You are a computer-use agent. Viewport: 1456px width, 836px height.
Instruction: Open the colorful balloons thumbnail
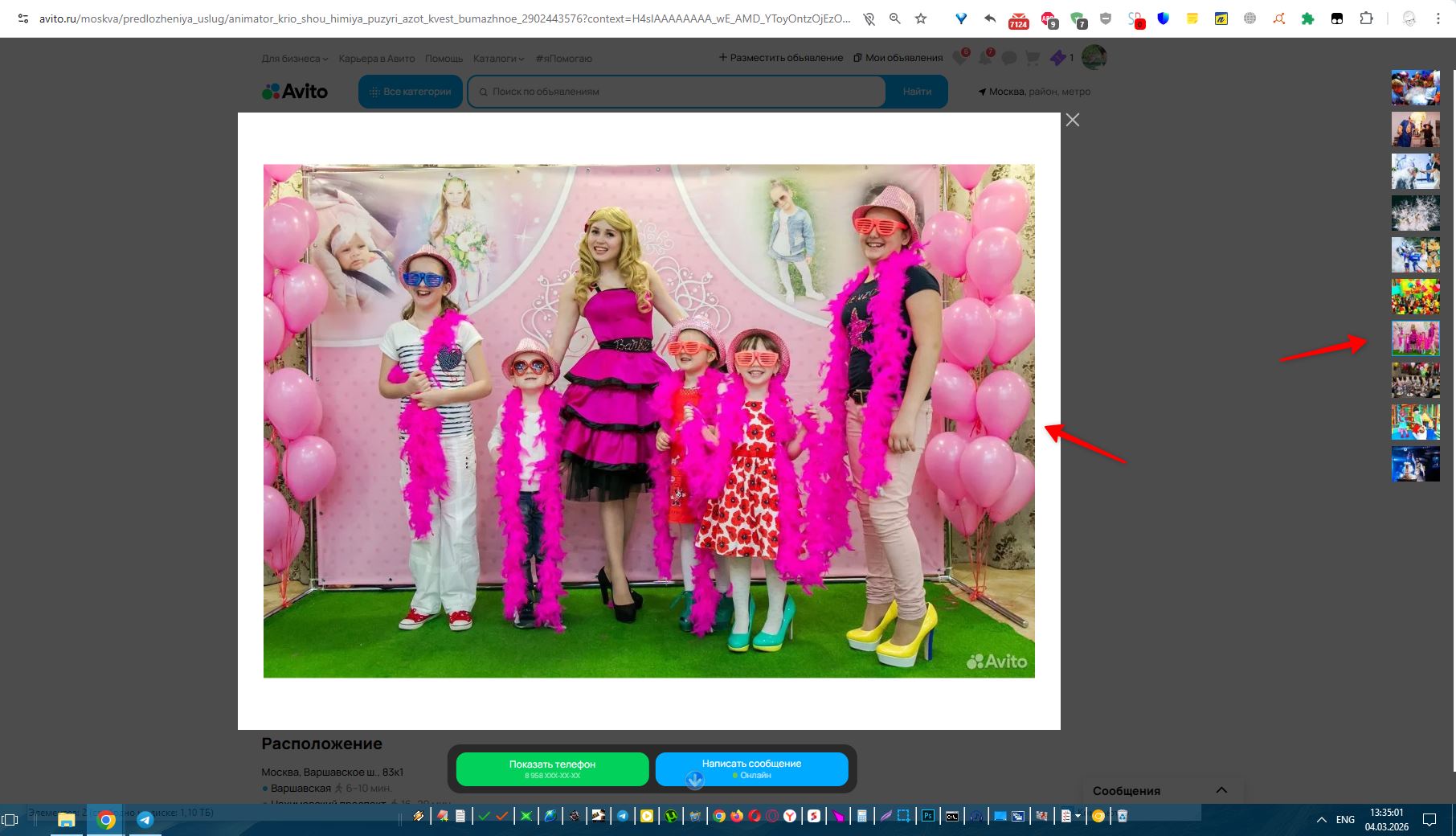point(1415,297)
